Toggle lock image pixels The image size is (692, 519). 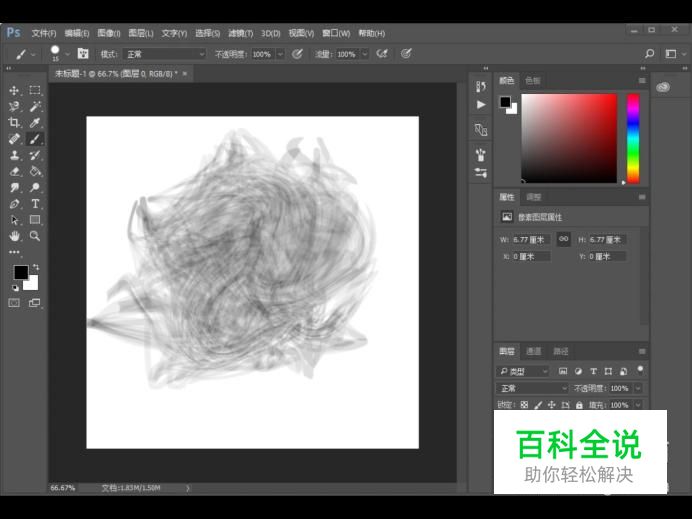pos(538,405)
